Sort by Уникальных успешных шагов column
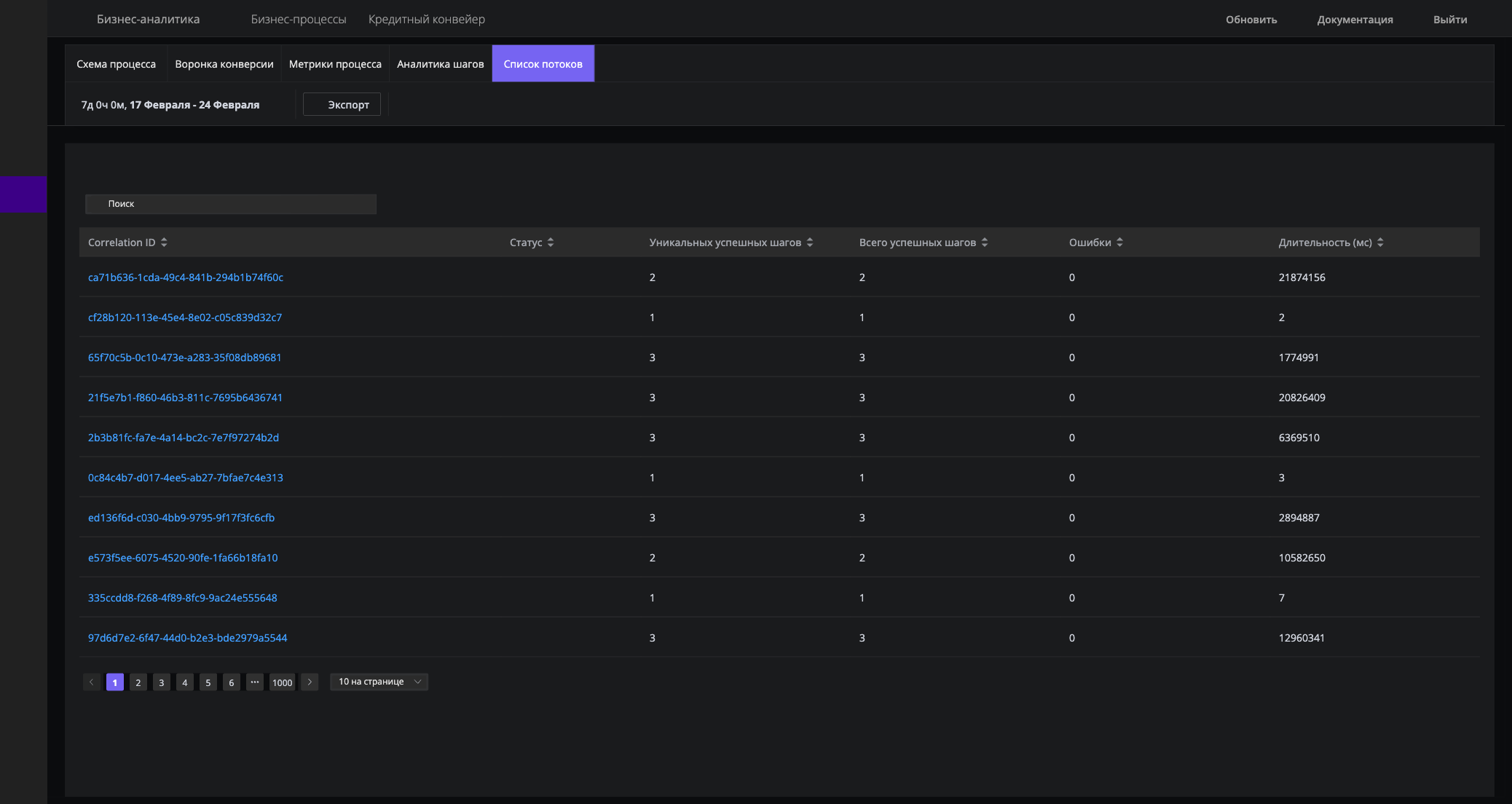The height and width of the screenshot is (804, 1512). coord(810,243)
